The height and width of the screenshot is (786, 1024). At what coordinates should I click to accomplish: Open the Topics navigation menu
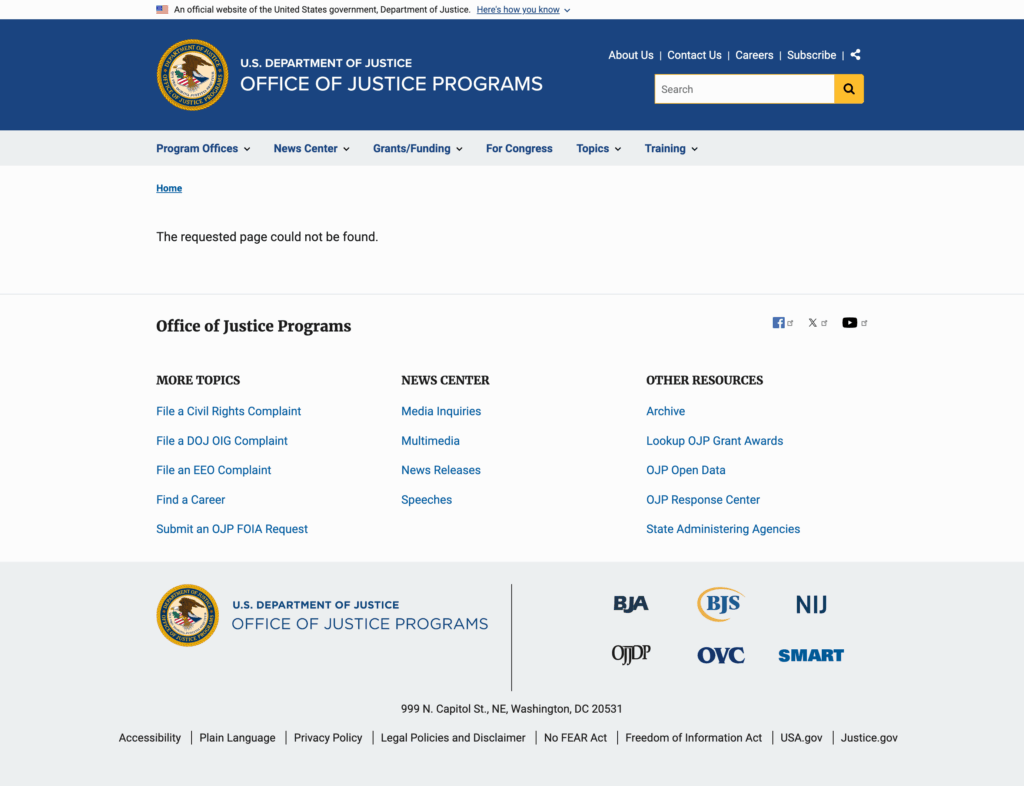click(598, 148)
